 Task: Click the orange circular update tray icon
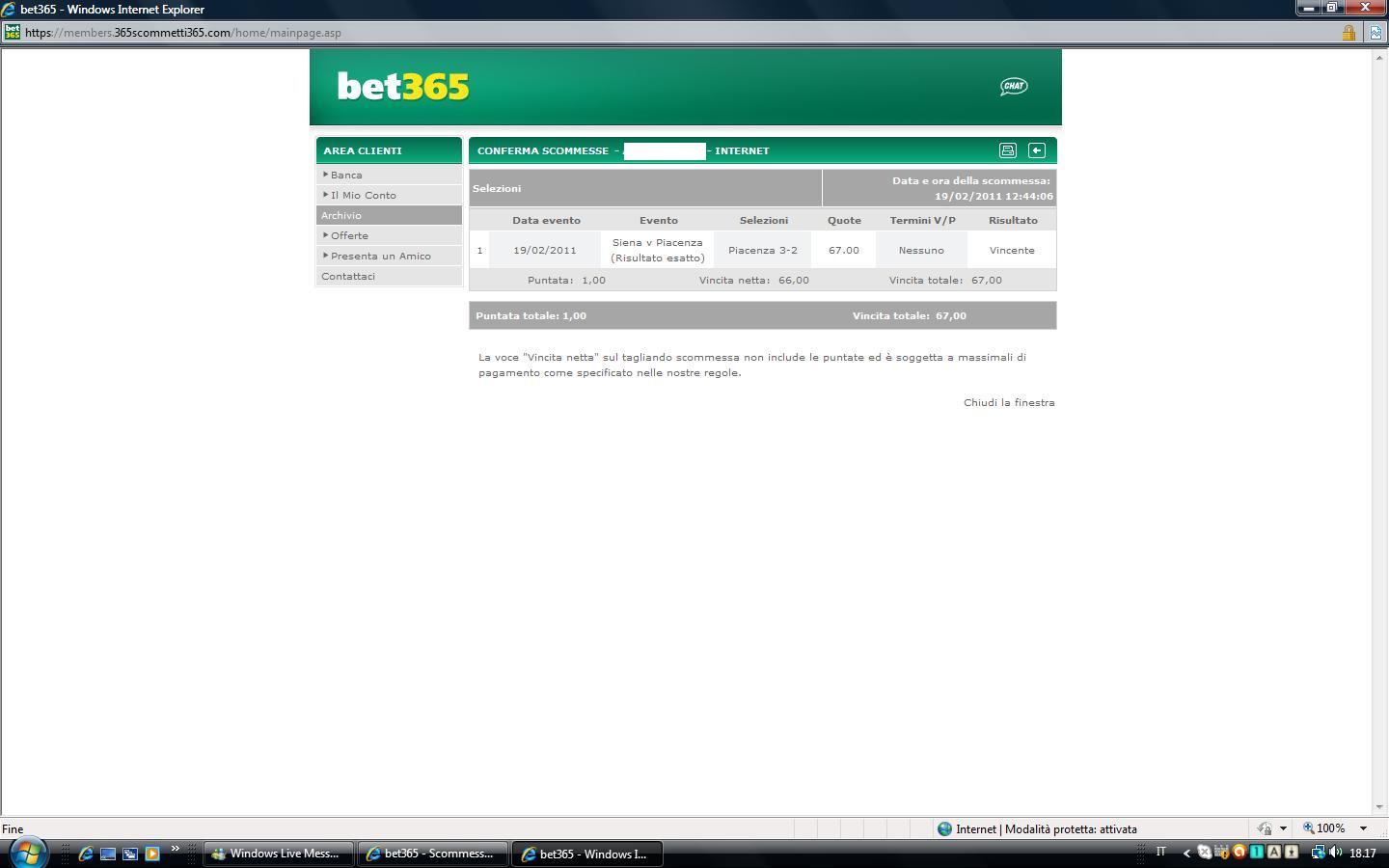1239,853
